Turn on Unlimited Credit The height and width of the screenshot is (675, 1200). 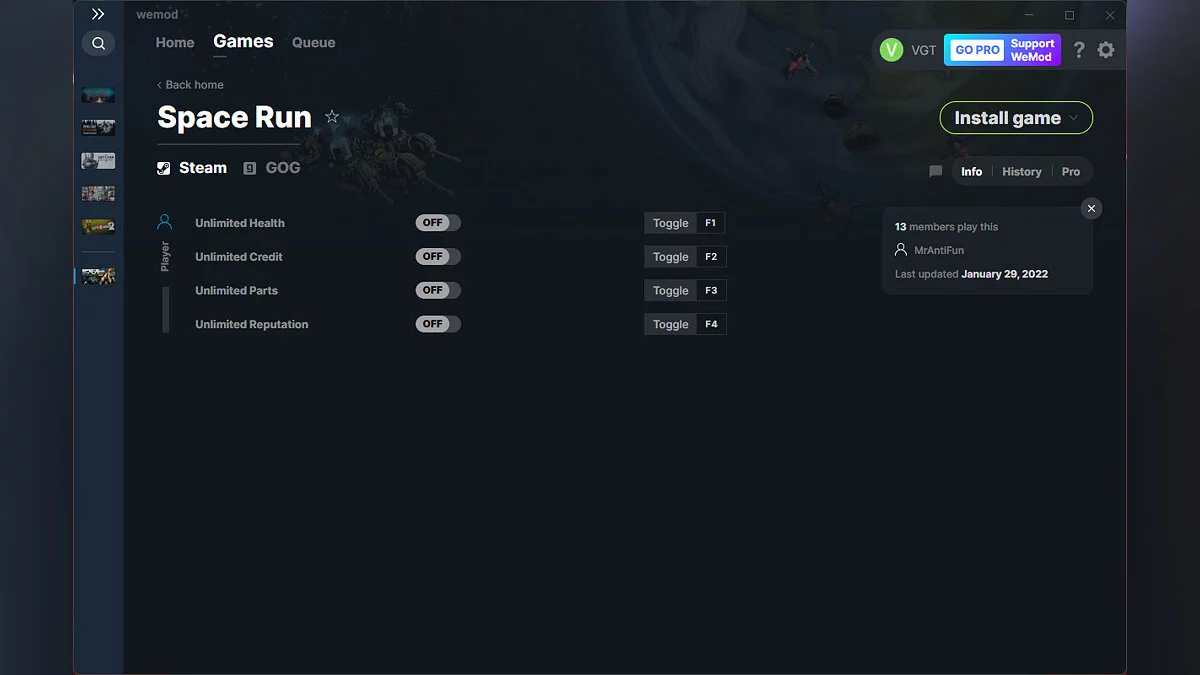click(437, 256)
